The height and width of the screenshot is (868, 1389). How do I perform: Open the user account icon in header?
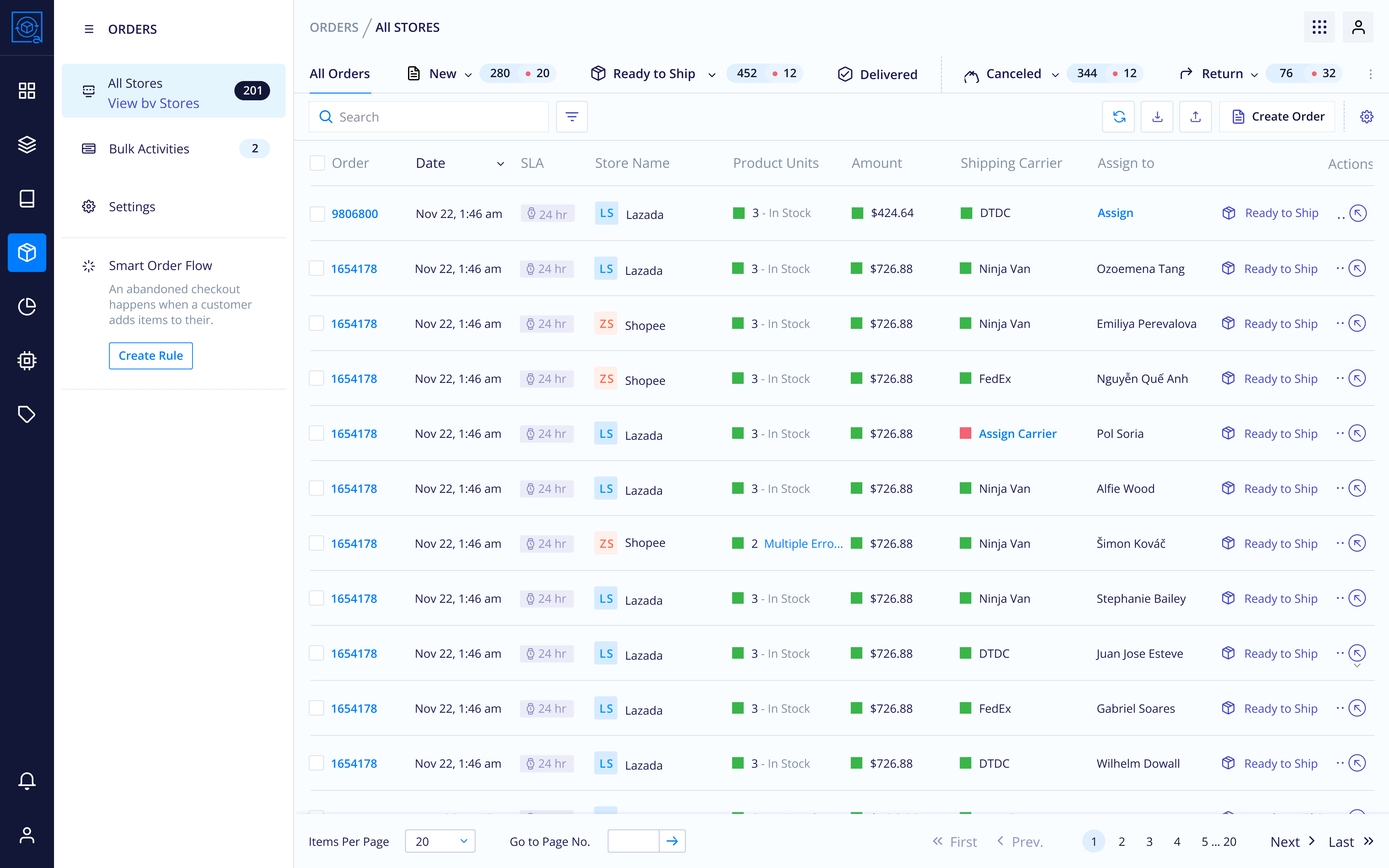pos(1357,27)
